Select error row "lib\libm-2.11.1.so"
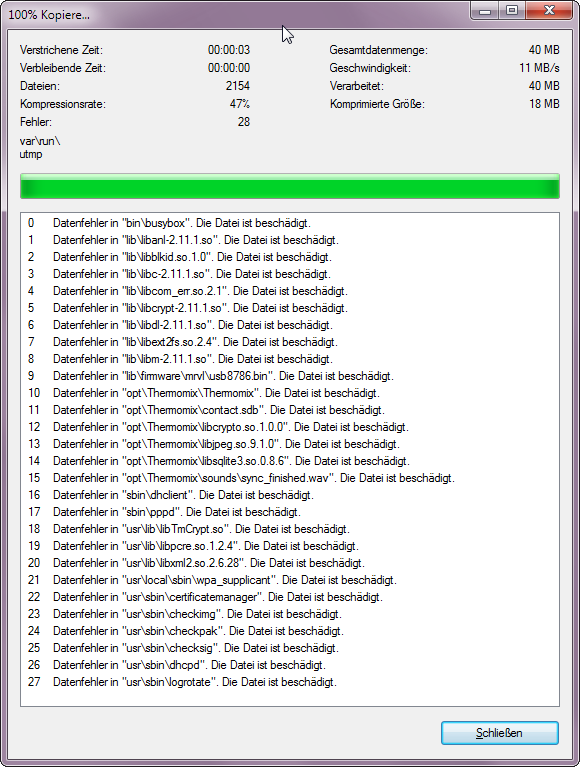580x767 pixels. point(290,359)
